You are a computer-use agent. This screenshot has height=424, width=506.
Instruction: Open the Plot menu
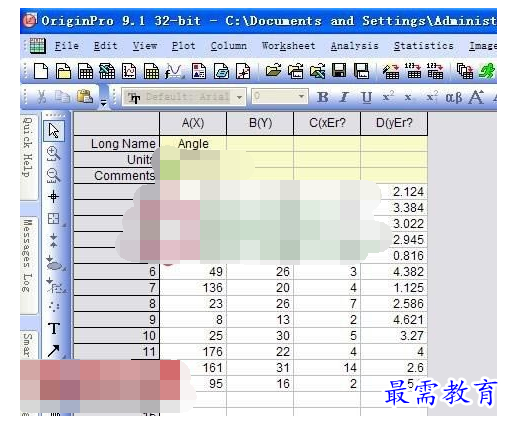184,46
